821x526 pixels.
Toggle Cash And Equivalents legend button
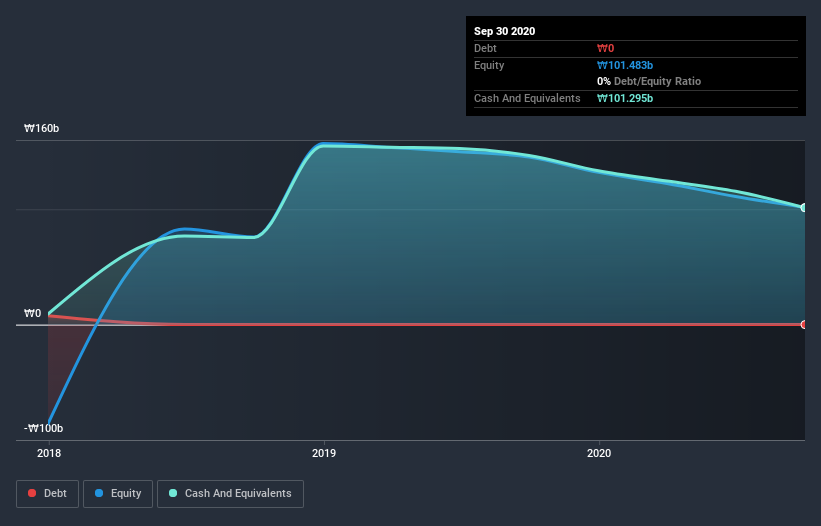pyautogui.click(x=230, y=494)
